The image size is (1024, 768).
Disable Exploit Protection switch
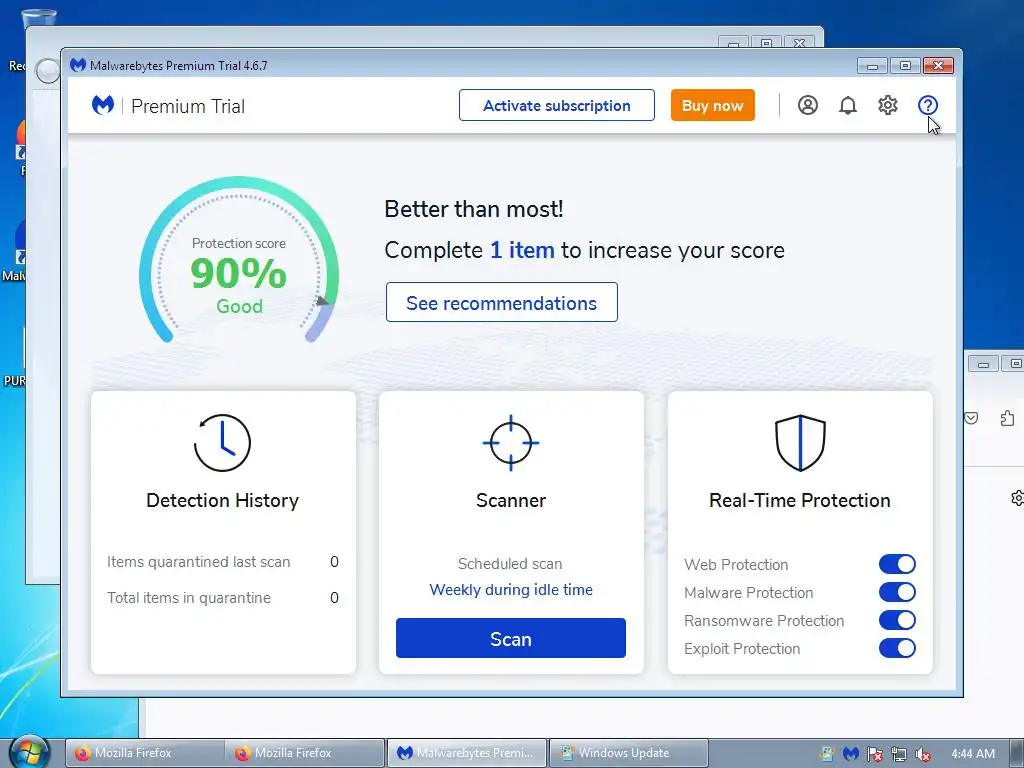[x=897, y=648]
